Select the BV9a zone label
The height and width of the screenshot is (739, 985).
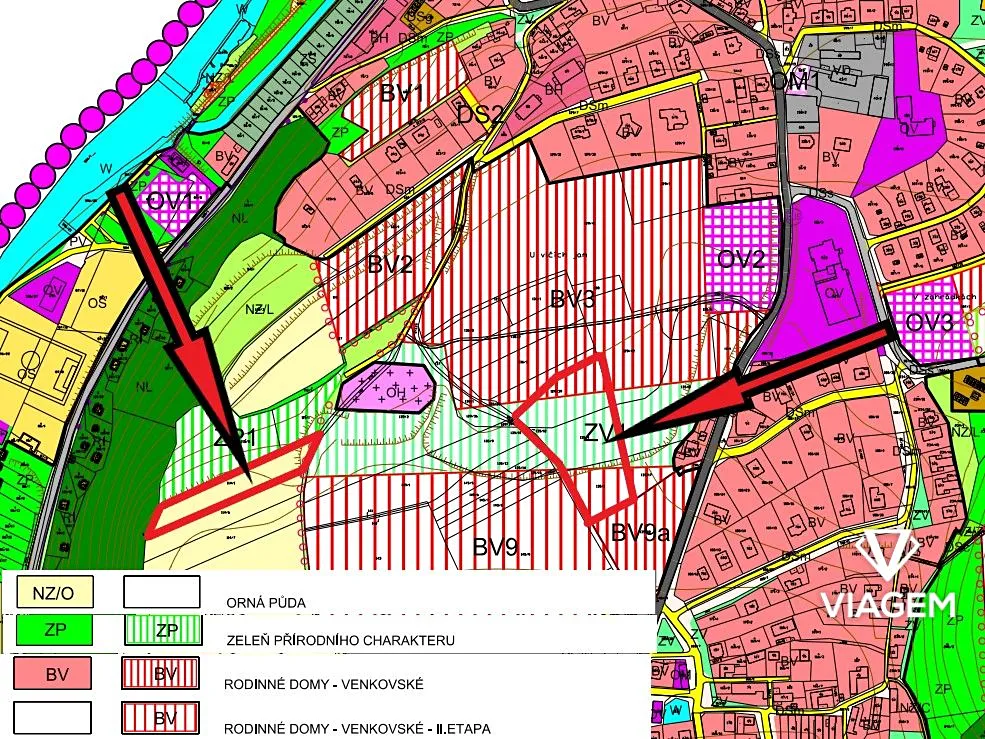(x=640, y=531)
